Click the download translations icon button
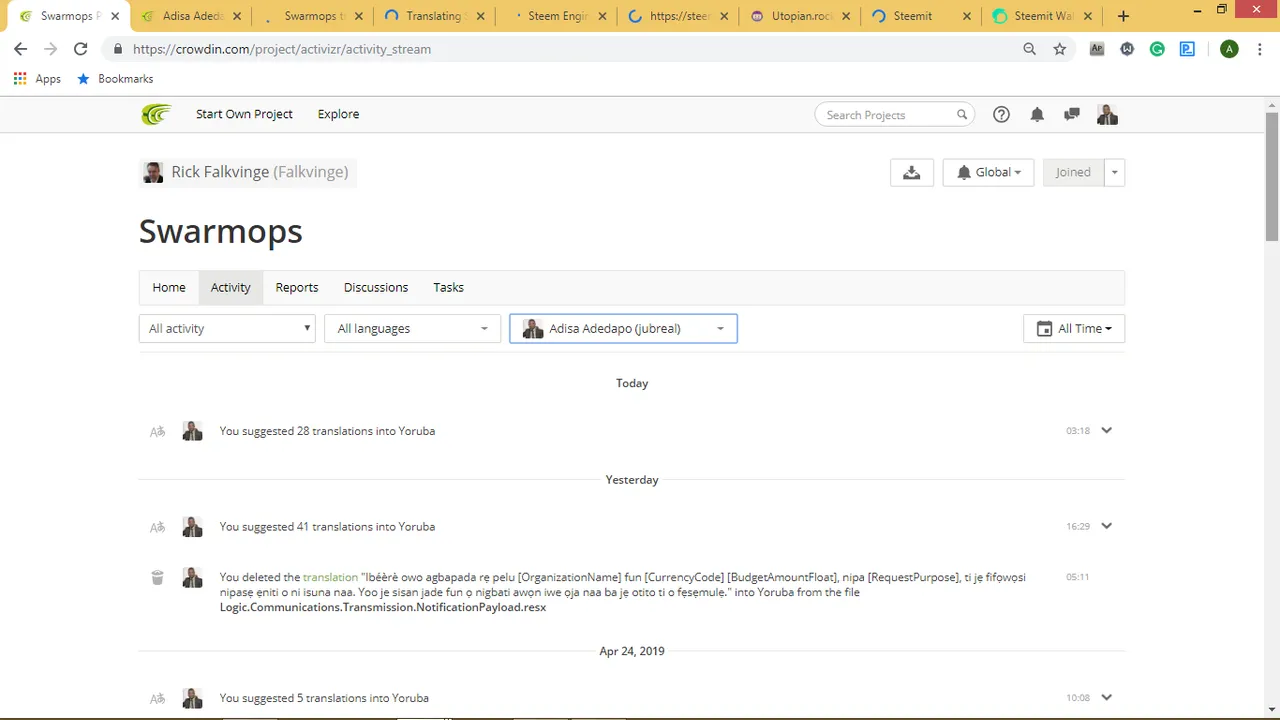 [911, 172]
